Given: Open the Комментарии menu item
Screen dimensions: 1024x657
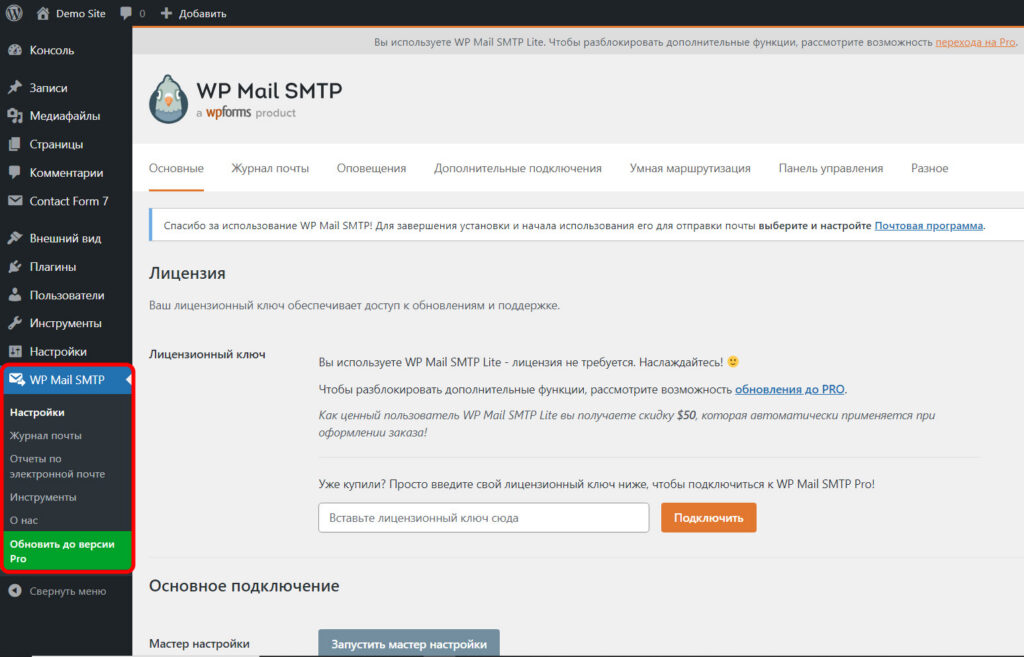Looking at the screenshot, I should [x=65, y=172].
